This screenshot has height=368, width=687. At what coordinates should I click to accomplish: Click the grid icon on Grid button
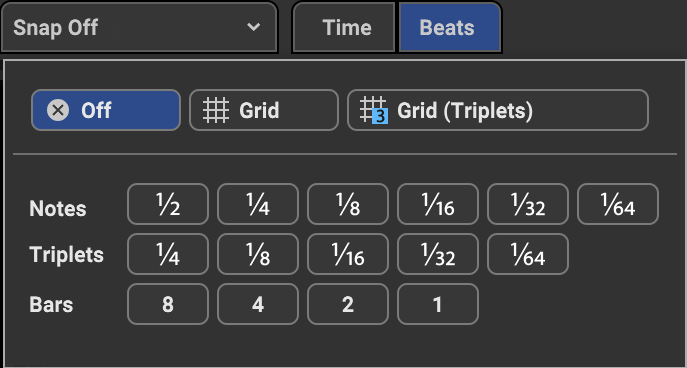(216, 110)
